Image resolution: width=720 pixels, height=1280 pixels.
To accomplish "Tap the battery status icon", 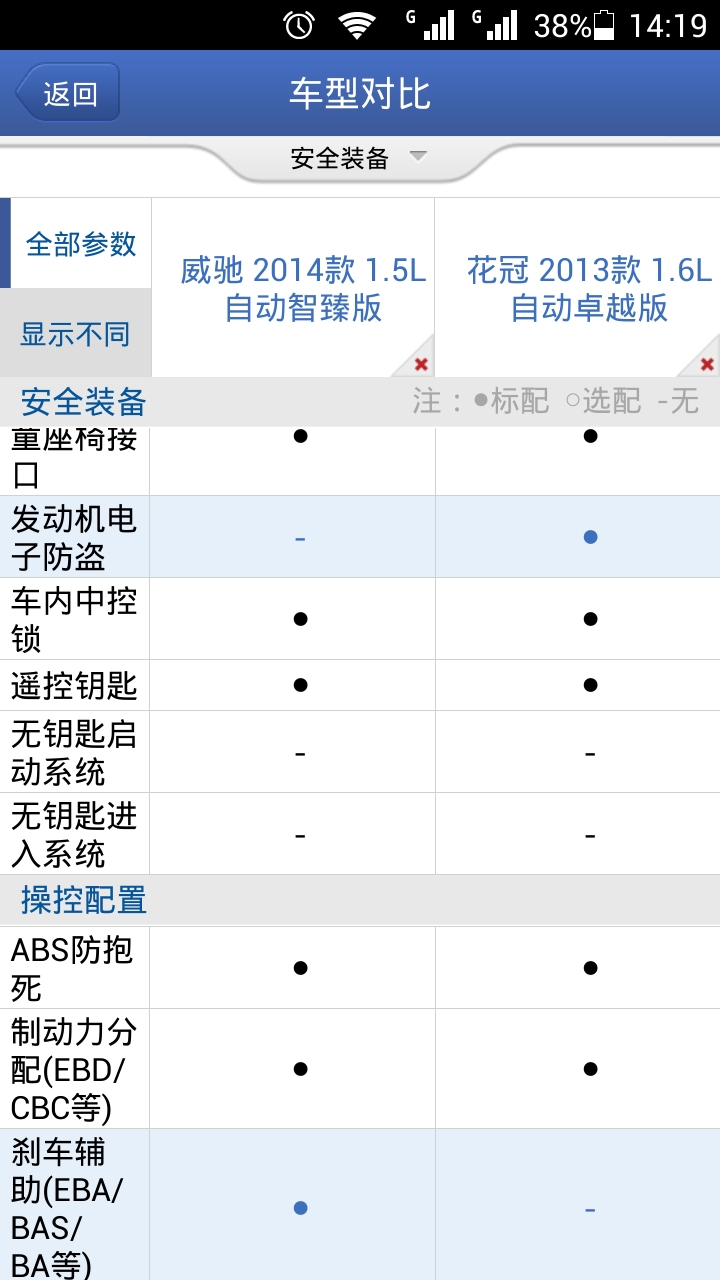I will point(604,25).
